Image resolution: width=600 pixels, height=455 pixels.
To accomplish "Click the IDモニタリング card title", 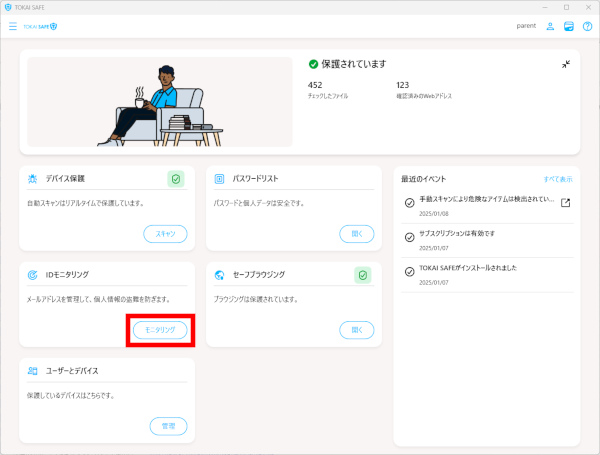I will 67,275.
